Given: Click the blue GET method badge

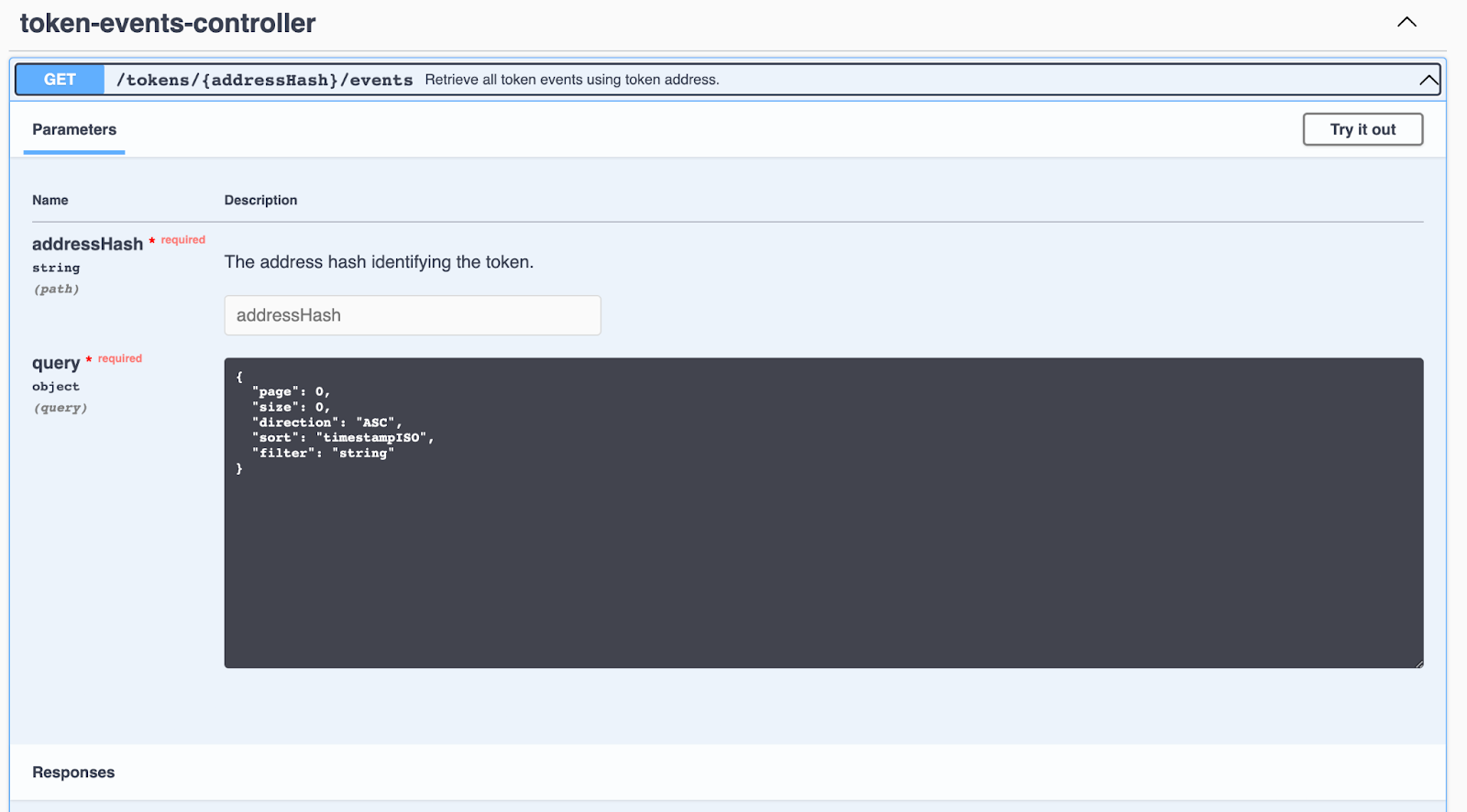Looking at the screenshot, I should click(60, 80).
